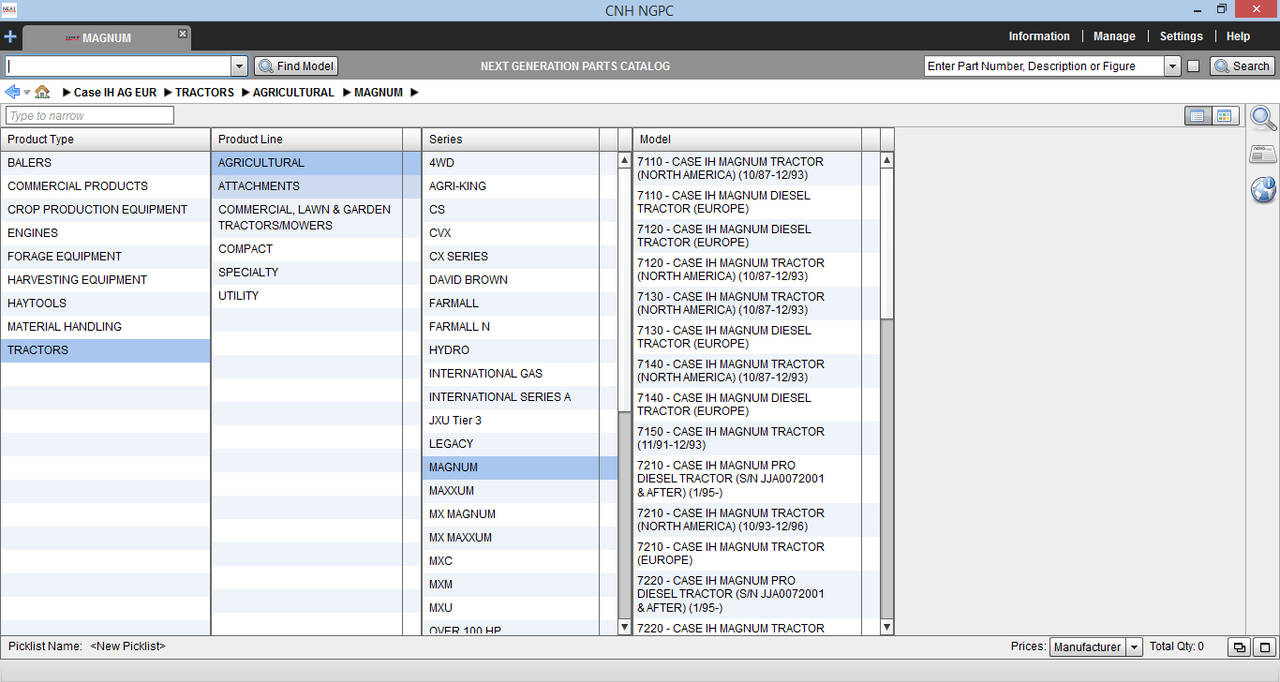Open the globe information sidebar icon
The width and height of the screenshot is (1280, 682).
(x=1263, y=190)
